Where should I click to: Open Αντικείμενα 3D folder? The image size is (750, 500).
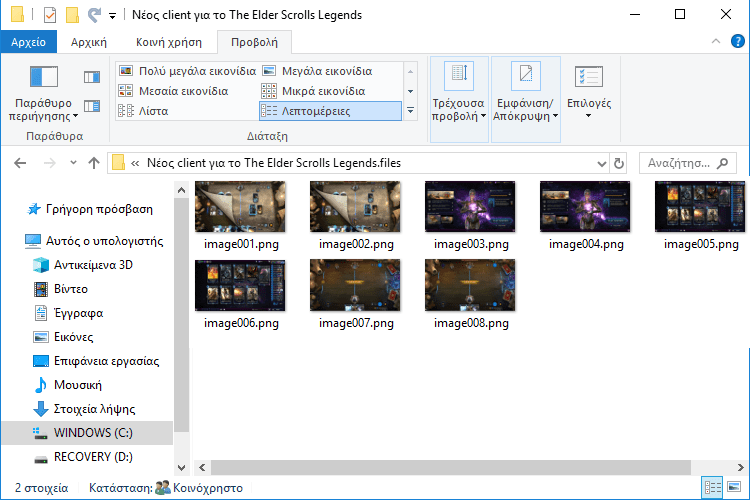click(83, 265)
